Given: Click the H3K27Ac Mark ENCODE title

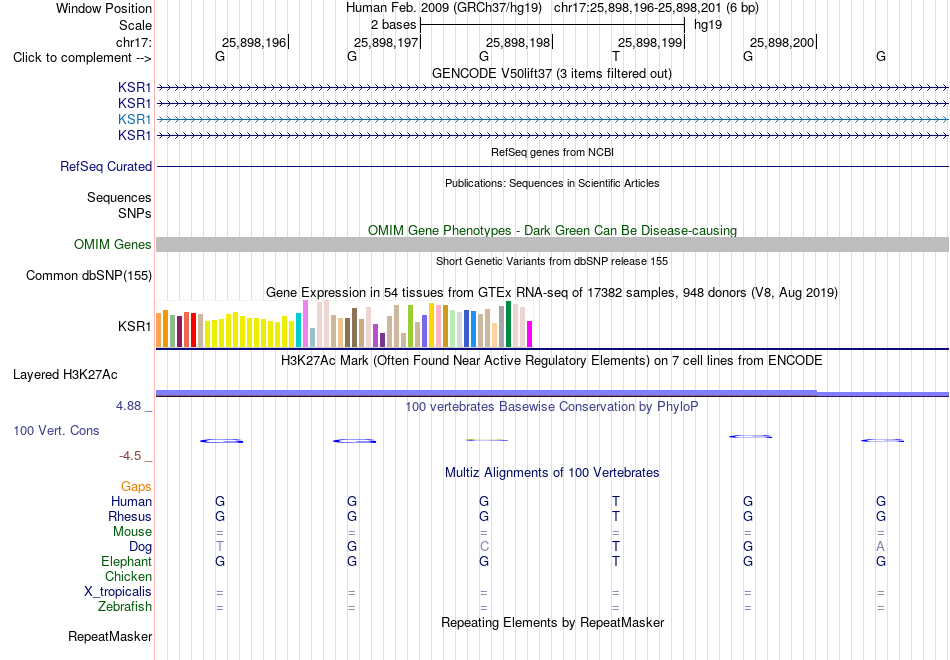Looking at the screenshot, I should 551,361.
